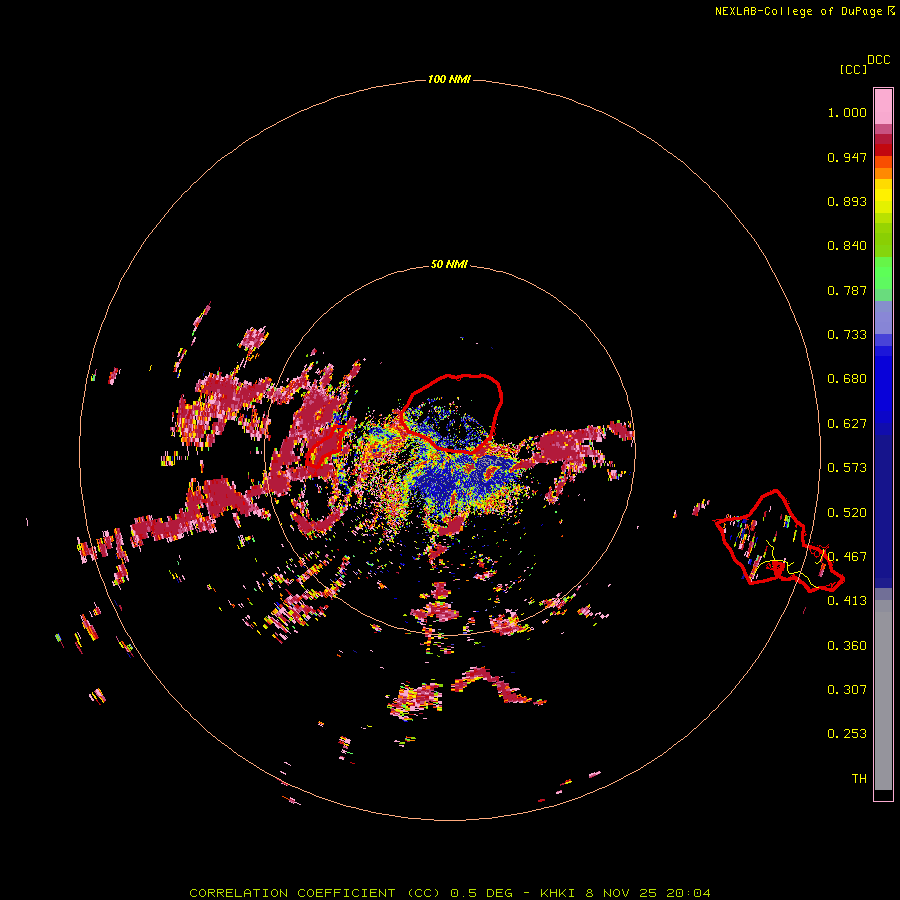Click the DCC label above the color bar
The width and height of the screenshot is (900, 900).
878,60
